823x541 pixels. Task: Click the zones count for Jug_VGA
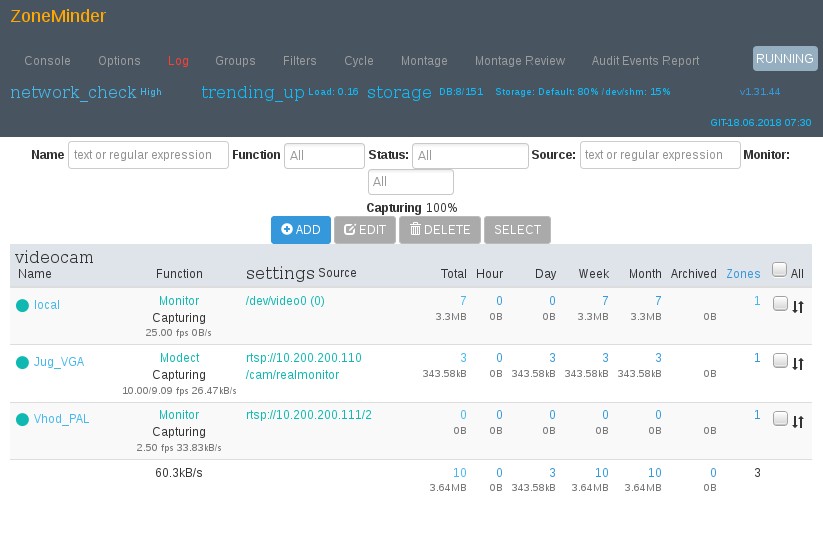click(757, 358)
